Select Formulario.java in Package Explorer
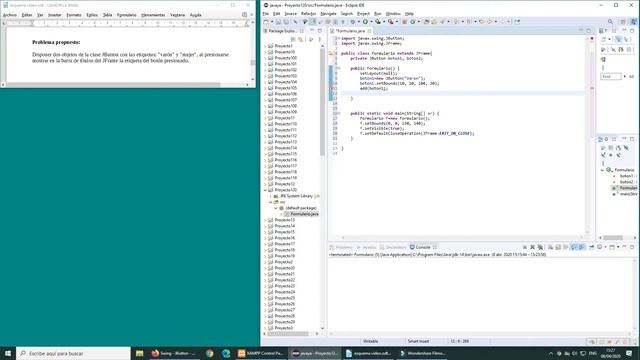640x360 pixels. [304, 214]
